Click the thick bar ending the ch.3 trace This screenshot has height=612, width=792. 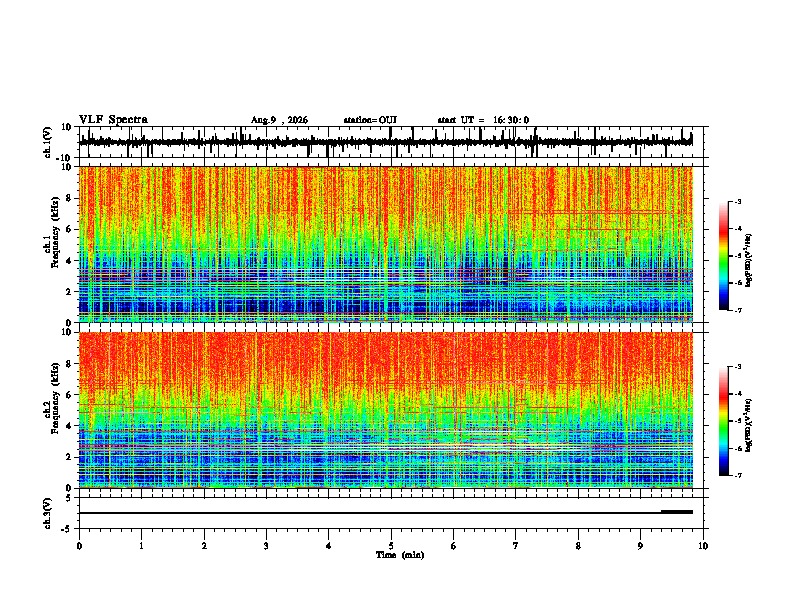[x=677, y=512]
